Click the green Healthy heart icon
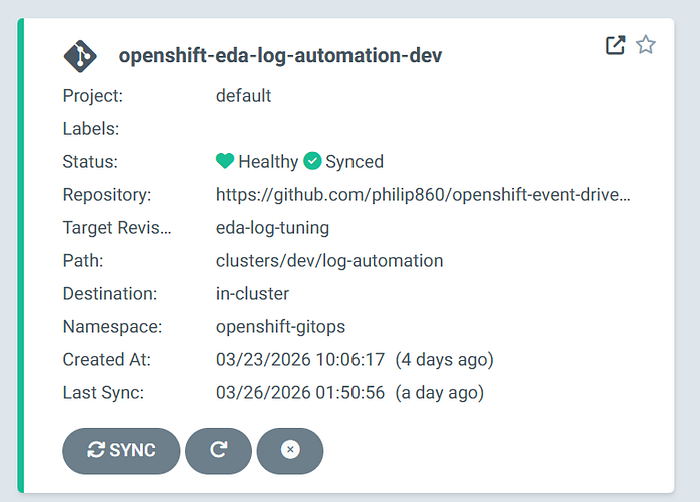This screenshot has height=502, width=700. pyautogui.click(x=225, y=161)
